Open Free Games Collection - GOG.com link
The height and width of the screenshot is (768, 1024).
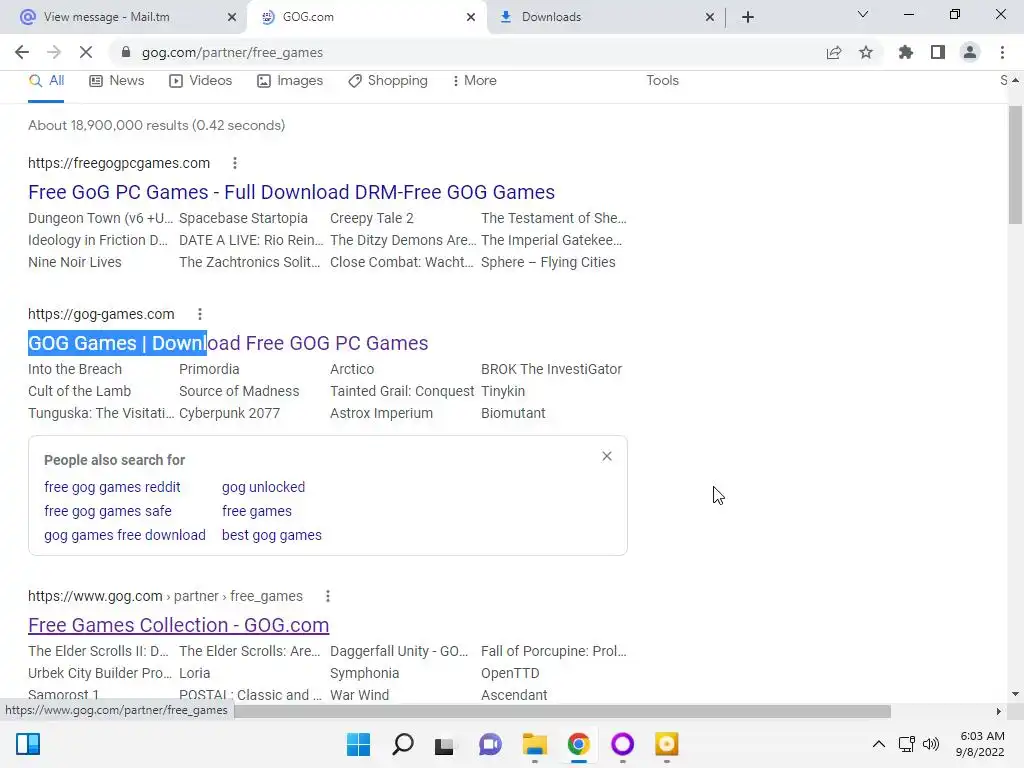click(178, 625)
